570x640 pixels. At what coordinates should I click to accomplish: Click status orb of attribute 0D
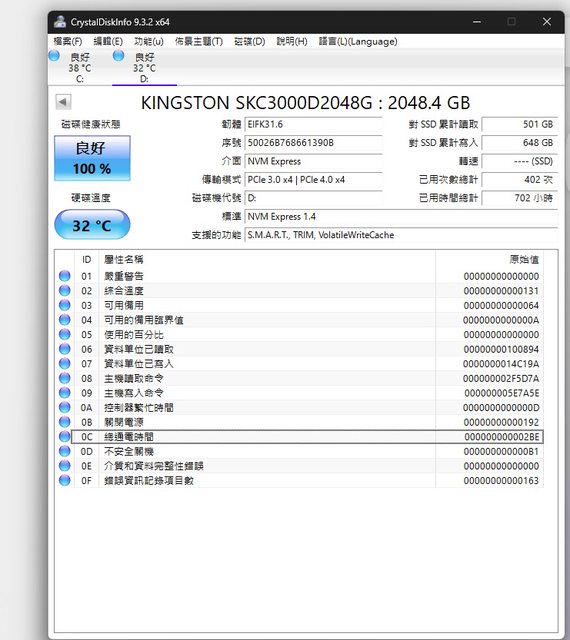pyautogui.click(x=65, y=451)
